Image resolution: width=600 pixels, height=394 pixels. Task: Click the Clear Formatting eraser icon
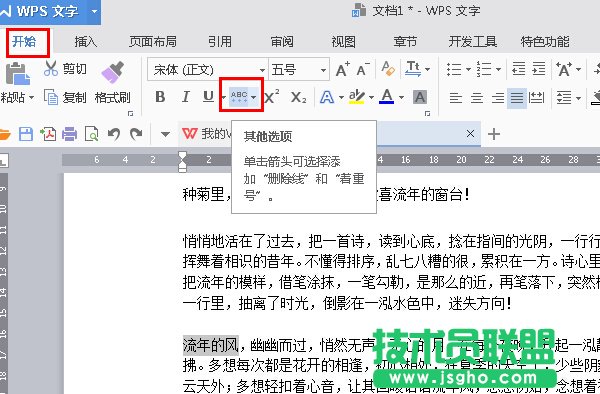388,69
